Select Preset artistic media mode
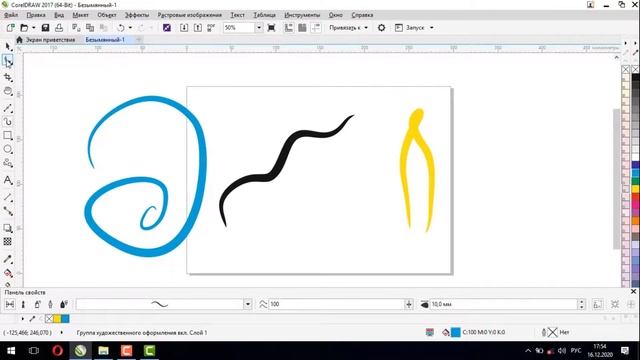640x360 pixels. (10, 304)
